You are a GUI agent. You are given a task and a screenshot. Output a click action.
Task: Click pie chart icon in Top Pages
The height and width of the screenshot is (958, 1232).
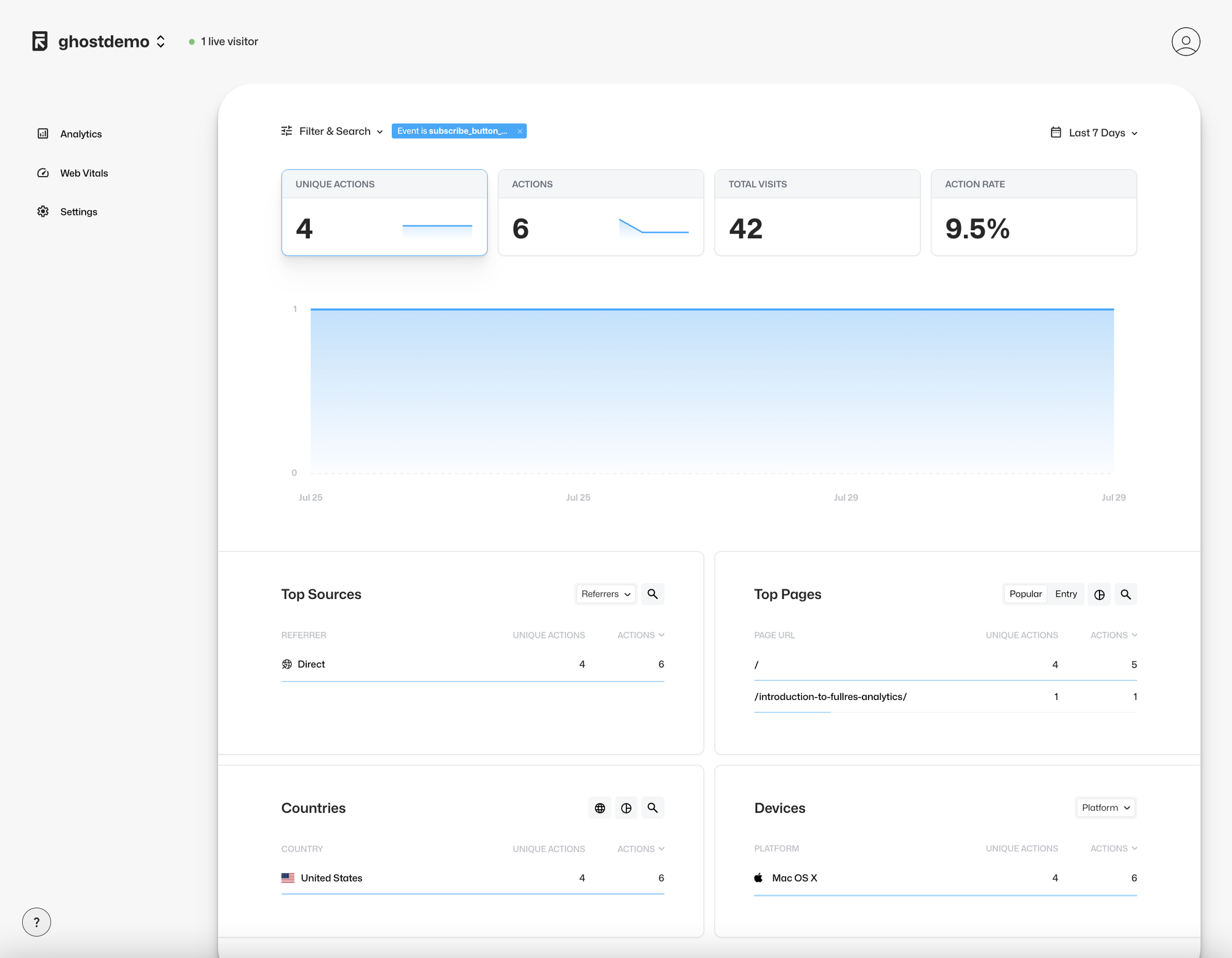[x=1100, y=595]
